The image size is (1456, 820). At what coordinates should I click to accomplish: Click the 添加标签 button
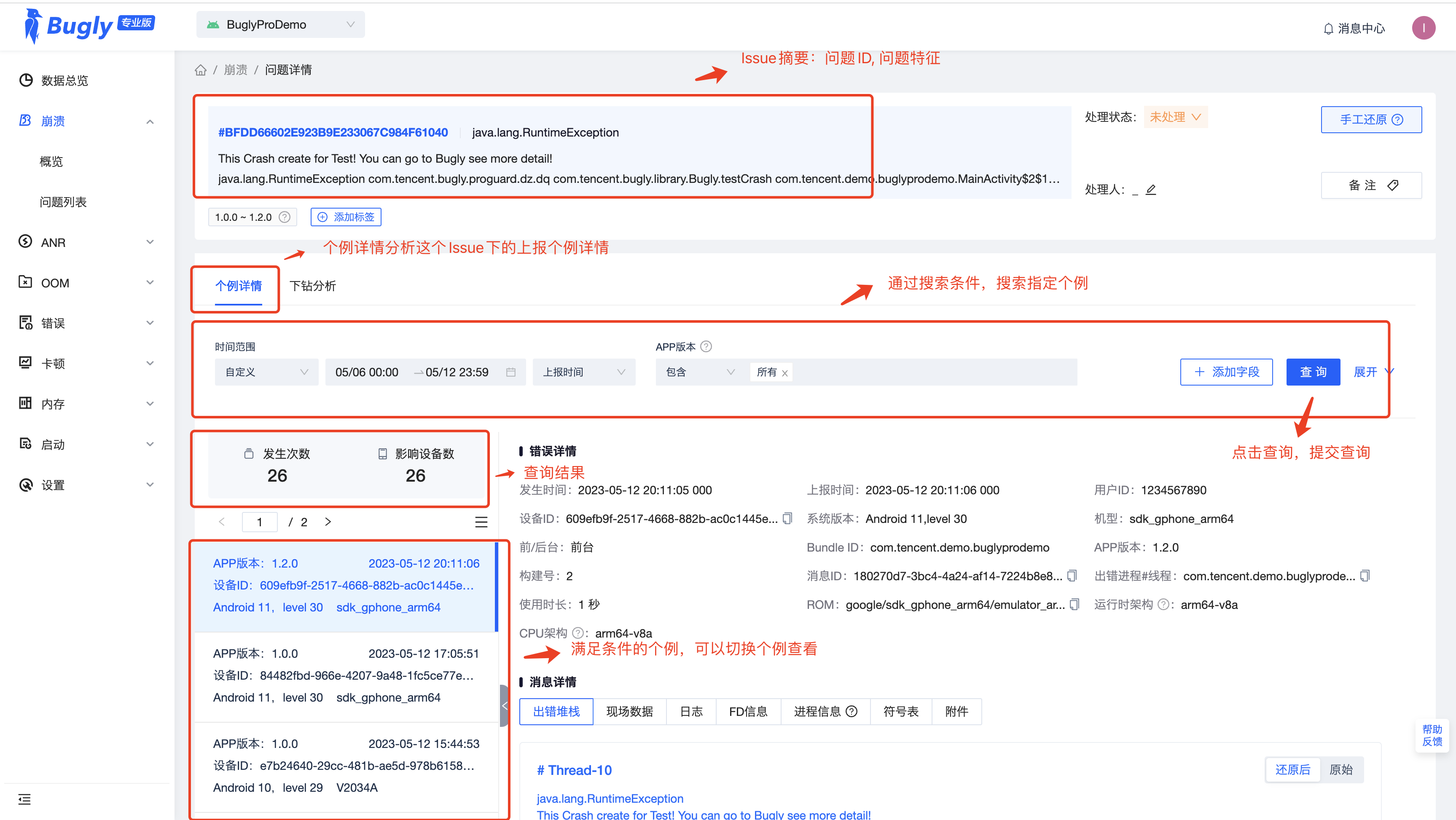[x=346, y=217]
